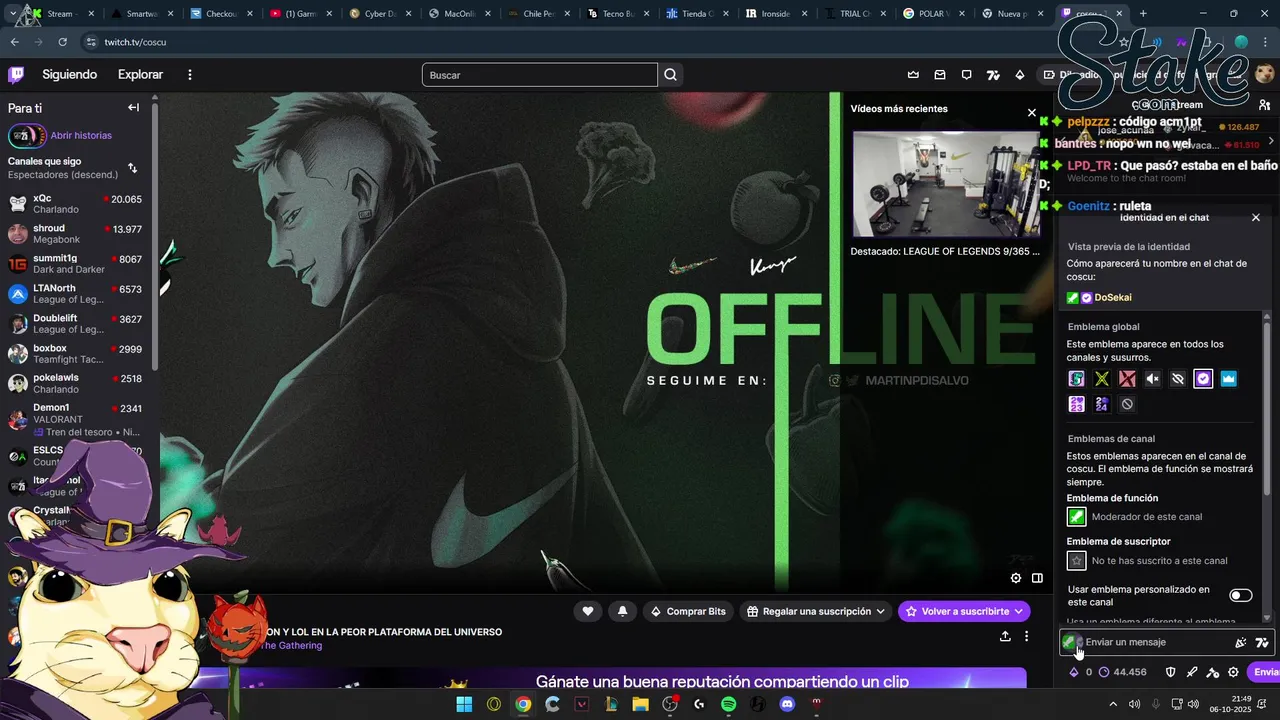The width and height of the screenshot is (1280, 720).
Task: Open the Abrir historias link
Action: (x=81, y=135)
